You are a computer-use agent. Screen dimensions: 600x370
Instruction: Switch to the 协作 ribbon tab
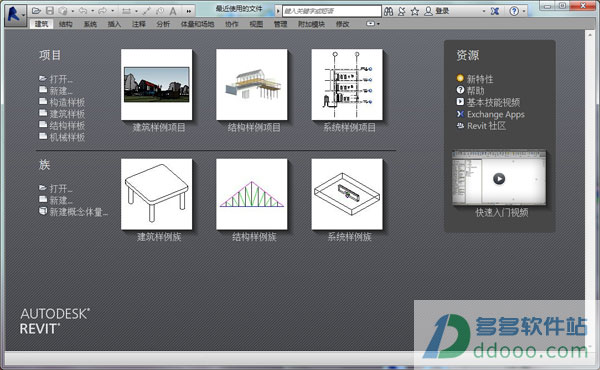tap(232, 24)
